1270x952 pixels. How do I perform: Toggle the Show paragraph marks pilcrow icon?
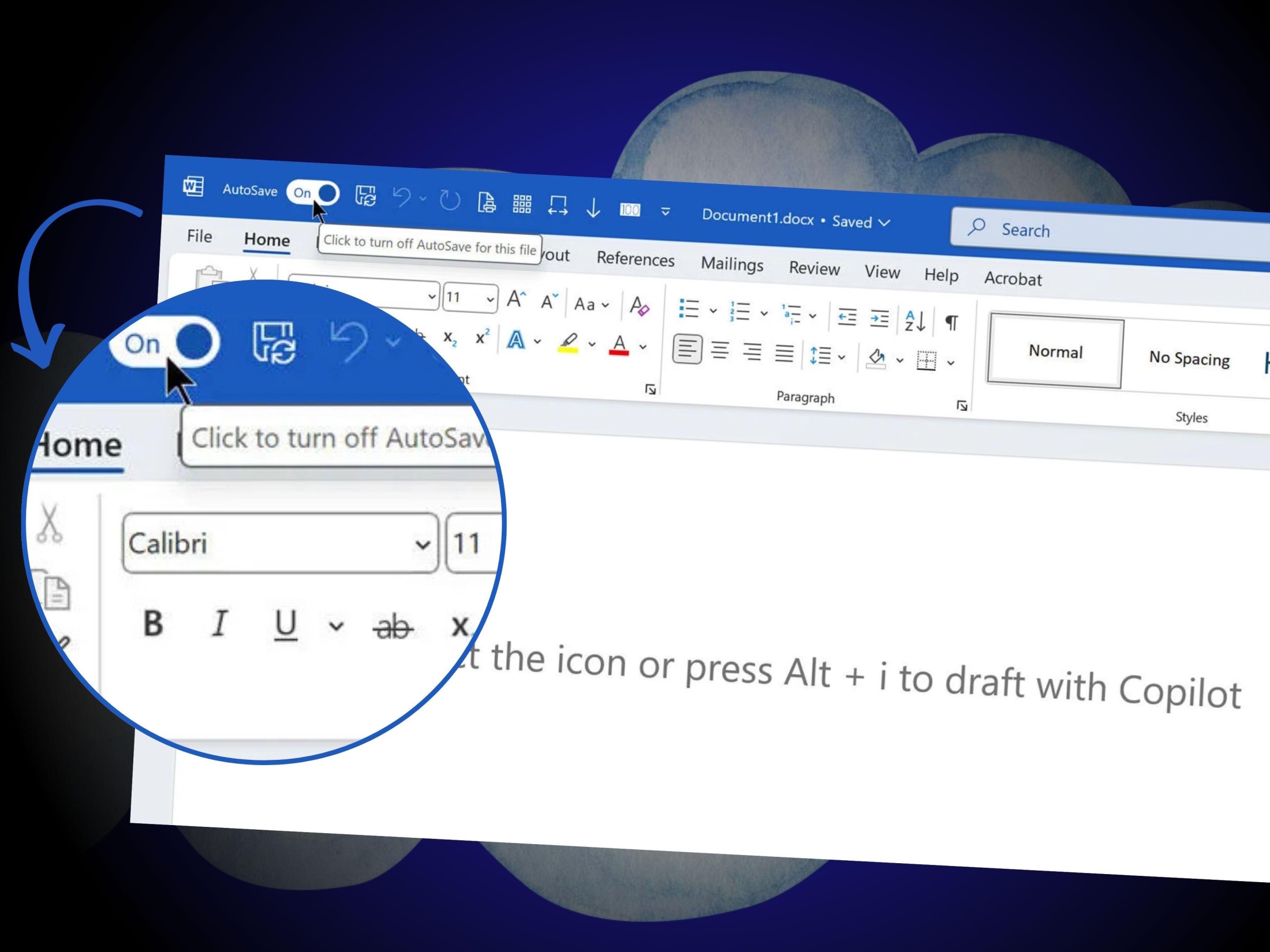951,323
